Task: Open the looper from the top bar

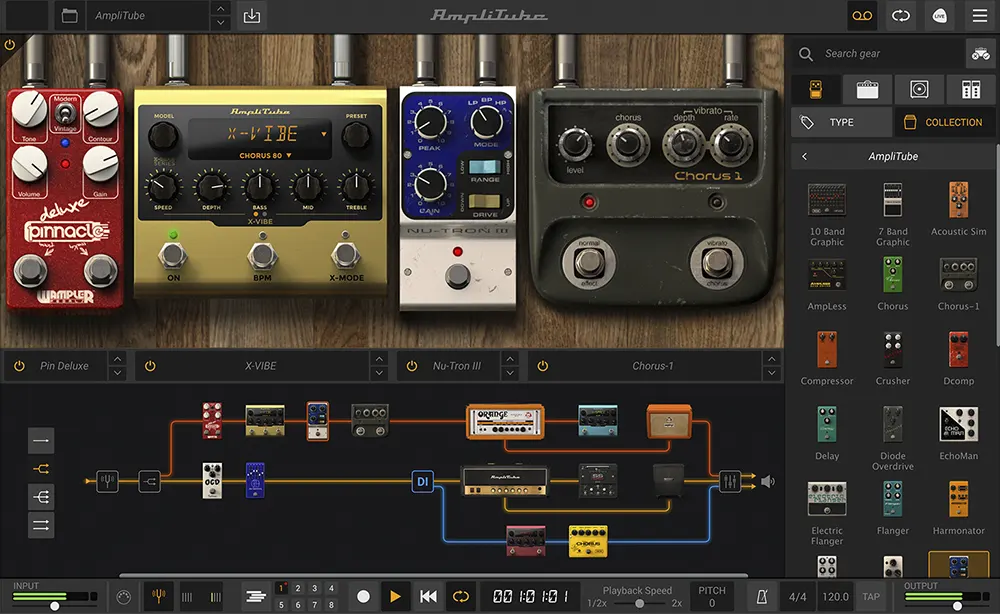Action: (901, 16)
